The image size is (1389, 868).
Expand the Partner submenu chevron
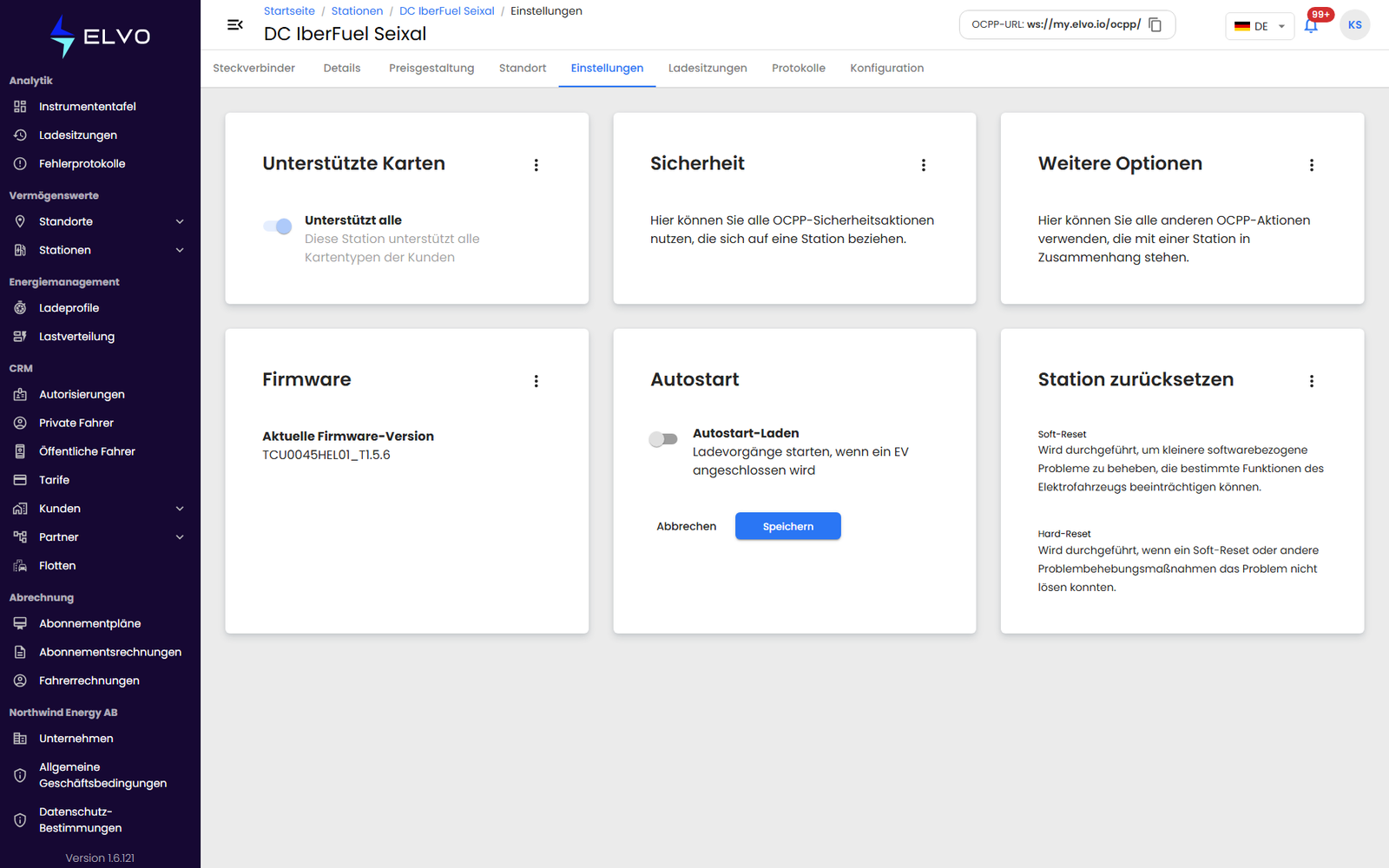click(180, 537)
